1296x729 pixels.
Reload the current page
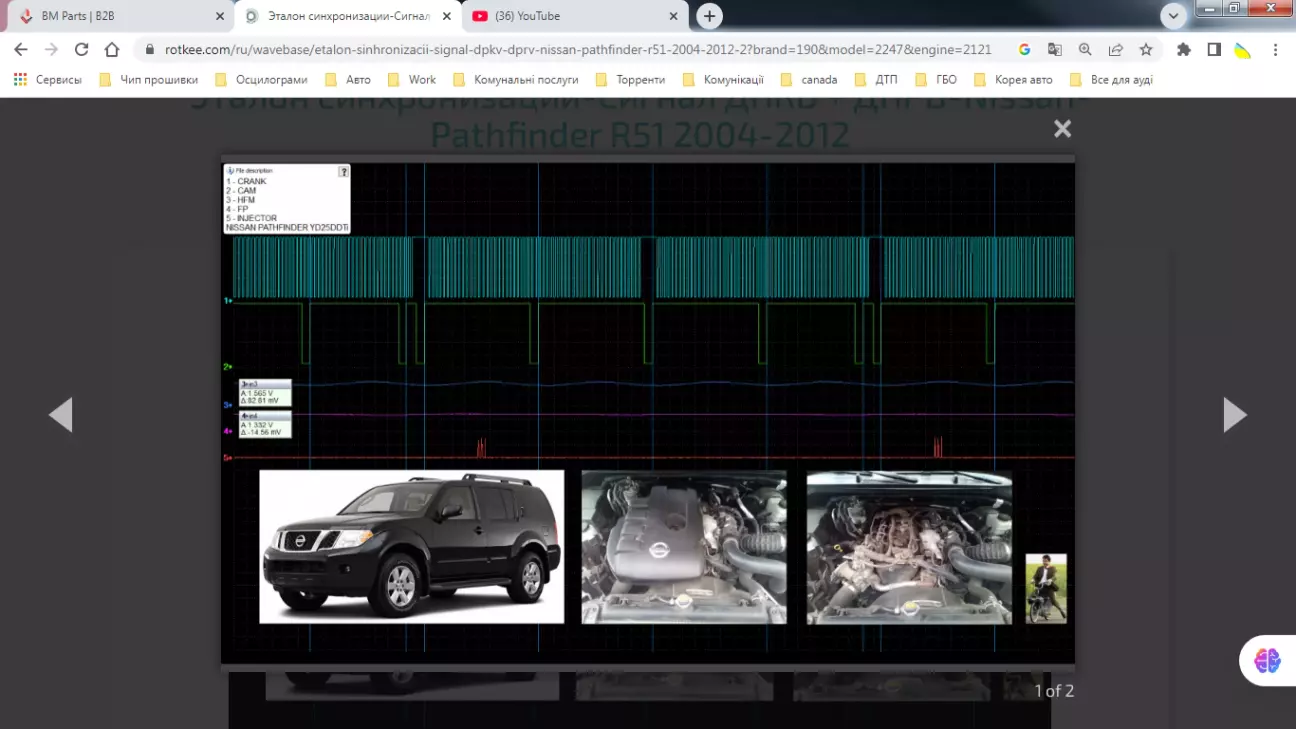[82, 49]
